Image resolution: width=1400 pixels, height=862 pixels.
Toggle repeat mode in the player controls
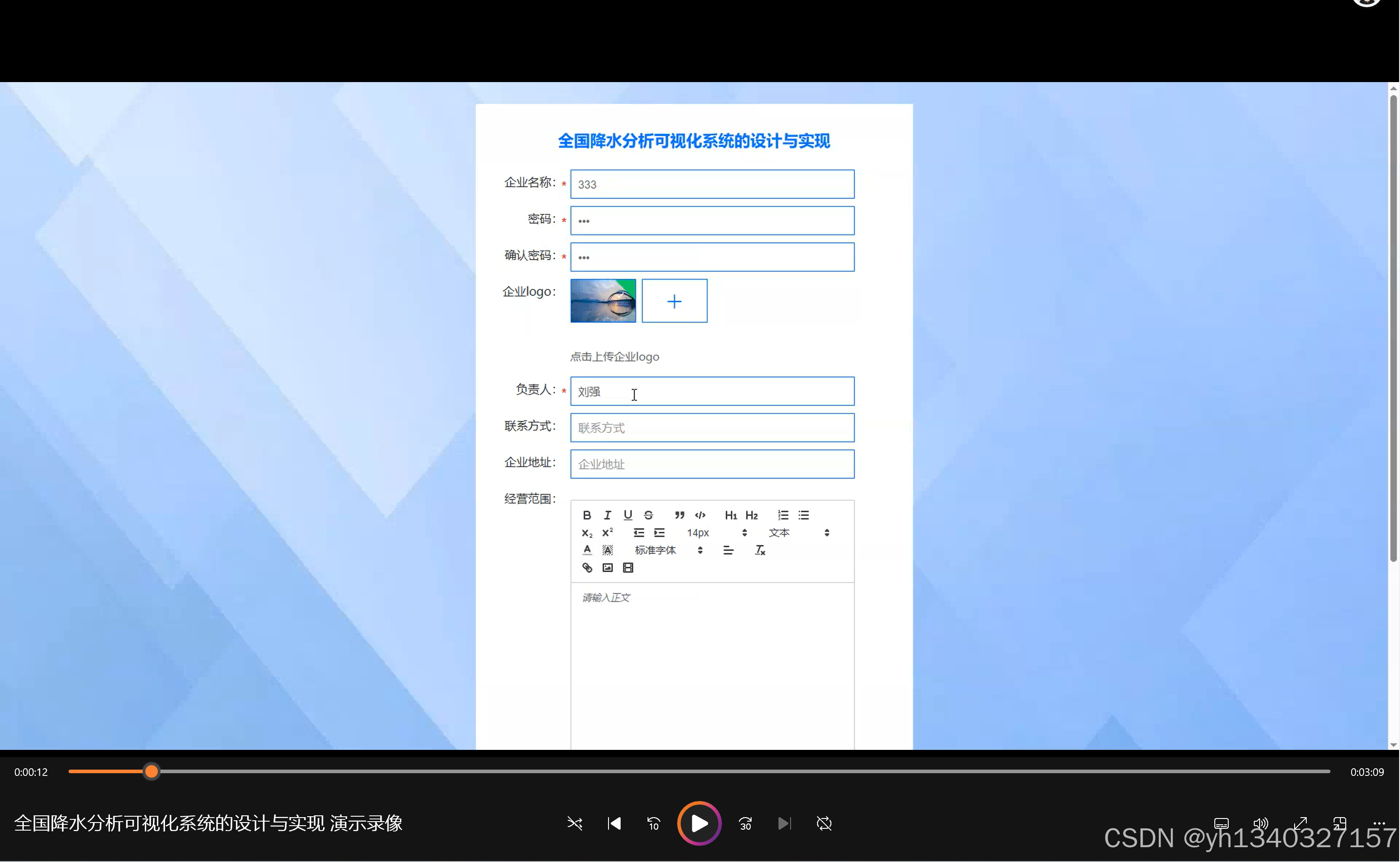point(824,823)
